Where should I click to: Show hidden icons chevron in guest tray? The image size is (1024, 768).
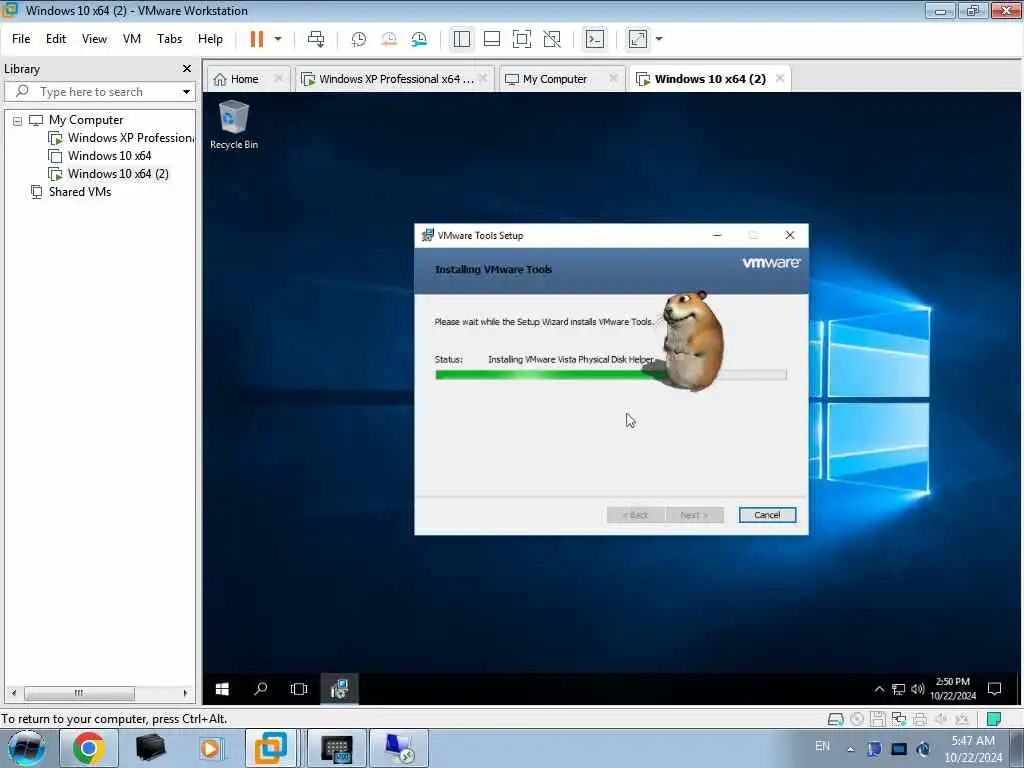880,690
